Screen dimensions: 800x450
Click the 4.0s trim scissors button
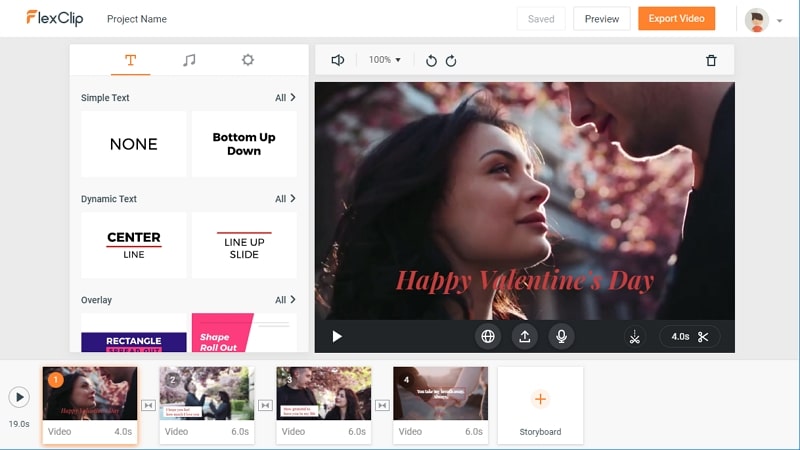[689, 337]
